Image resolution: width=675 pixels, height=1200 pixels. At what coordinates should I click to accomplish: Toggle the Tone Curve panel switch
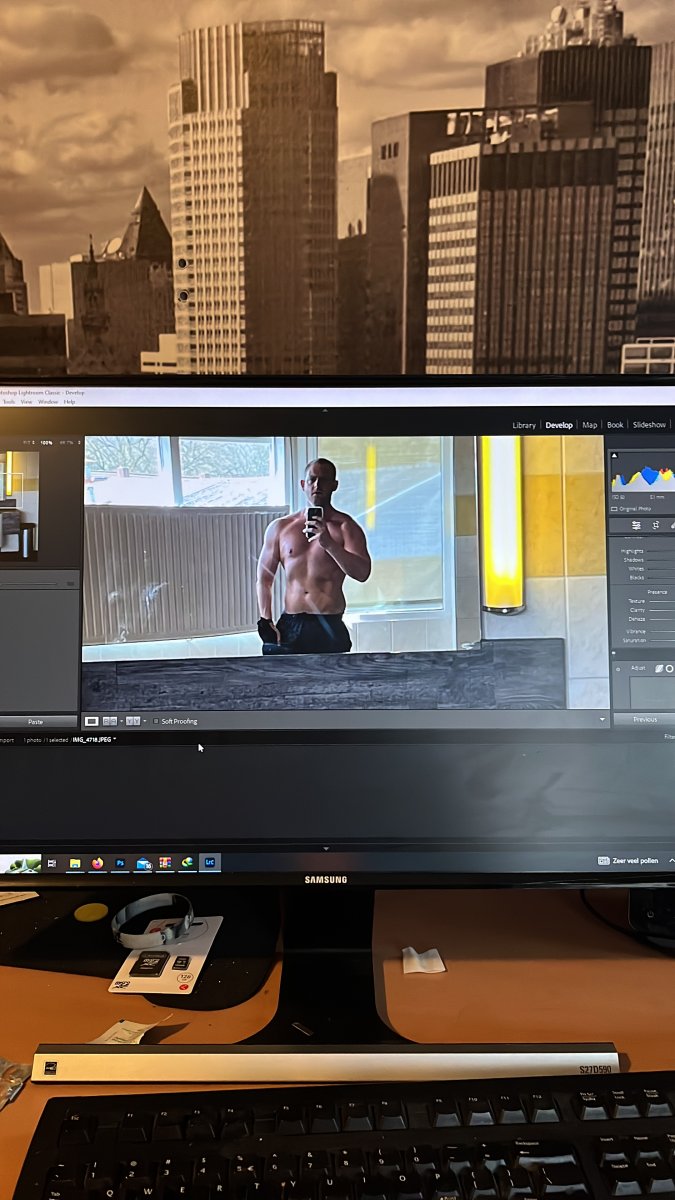[x=620, y=668]
